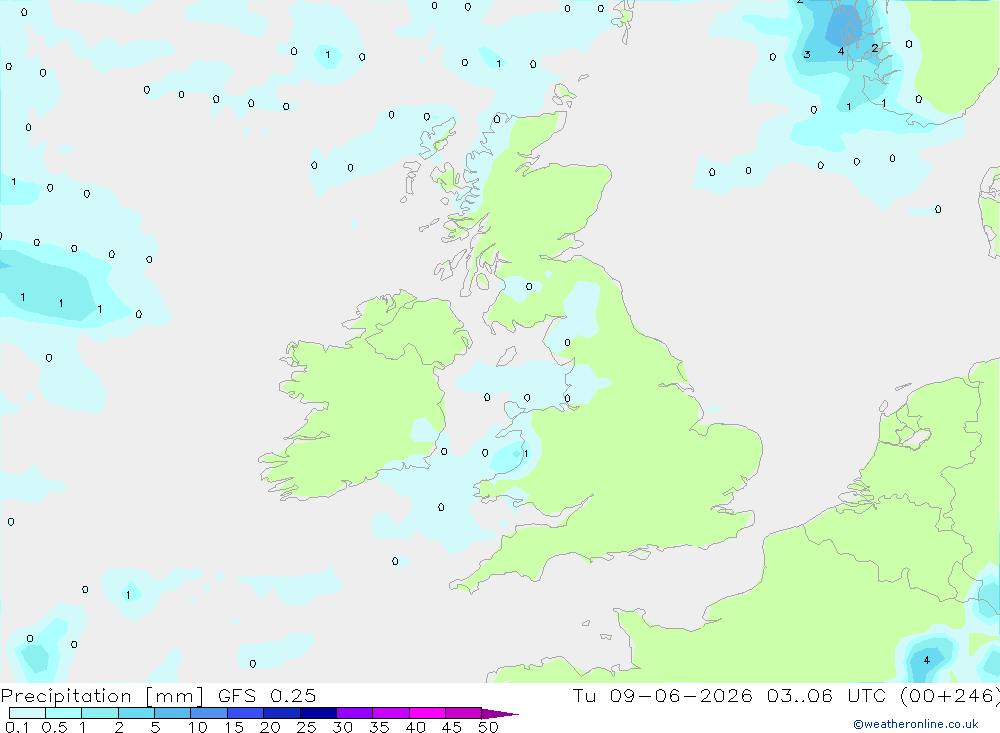The width and height of the screenshot is (1000, 733).
Task: Click the legend label '0.5'
Action: point(54,727)
